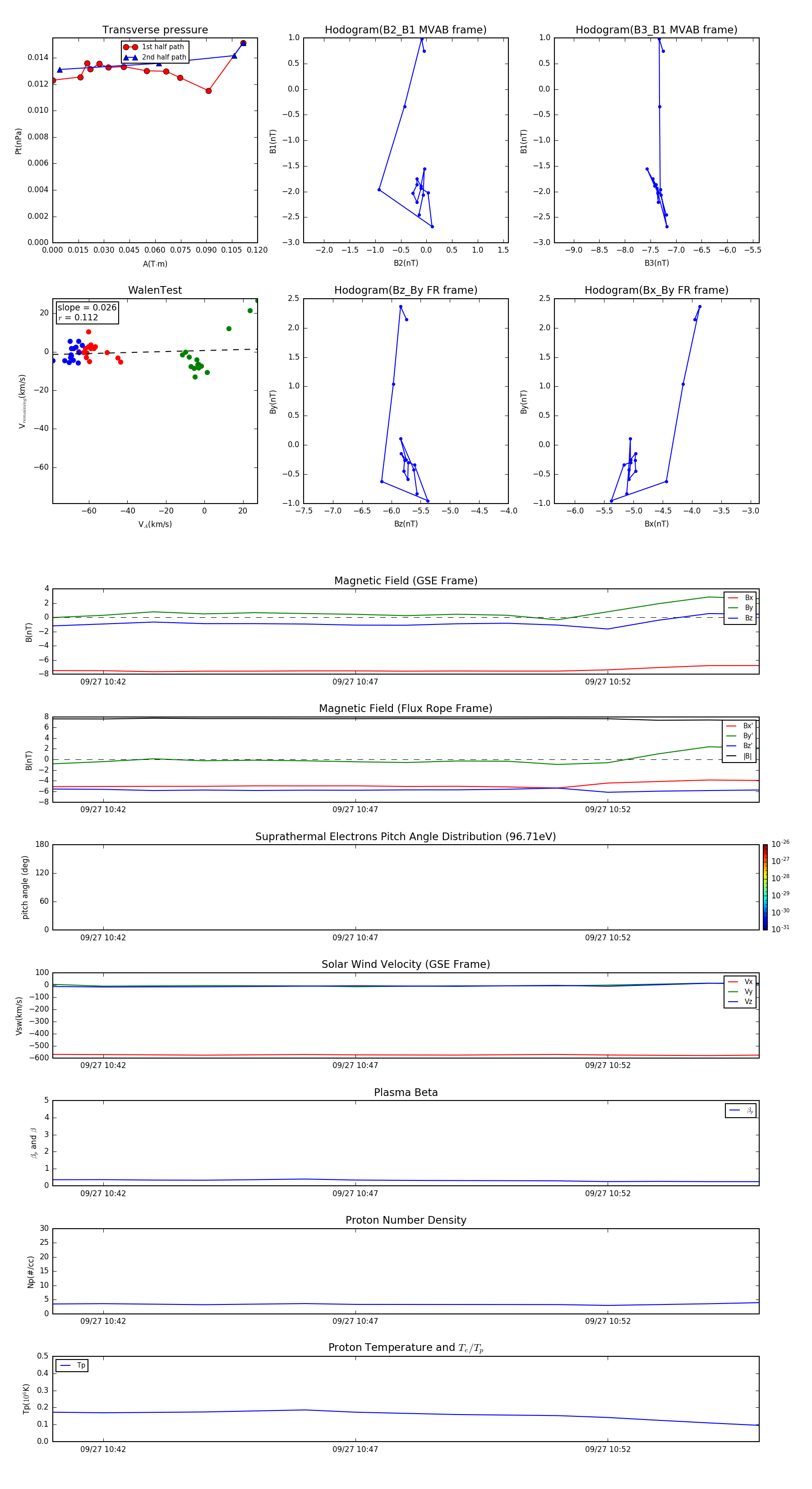Click the 'r = 0.112' annotation
Viewport: 812px width, 1489px height.
click(x=78, y=317)
